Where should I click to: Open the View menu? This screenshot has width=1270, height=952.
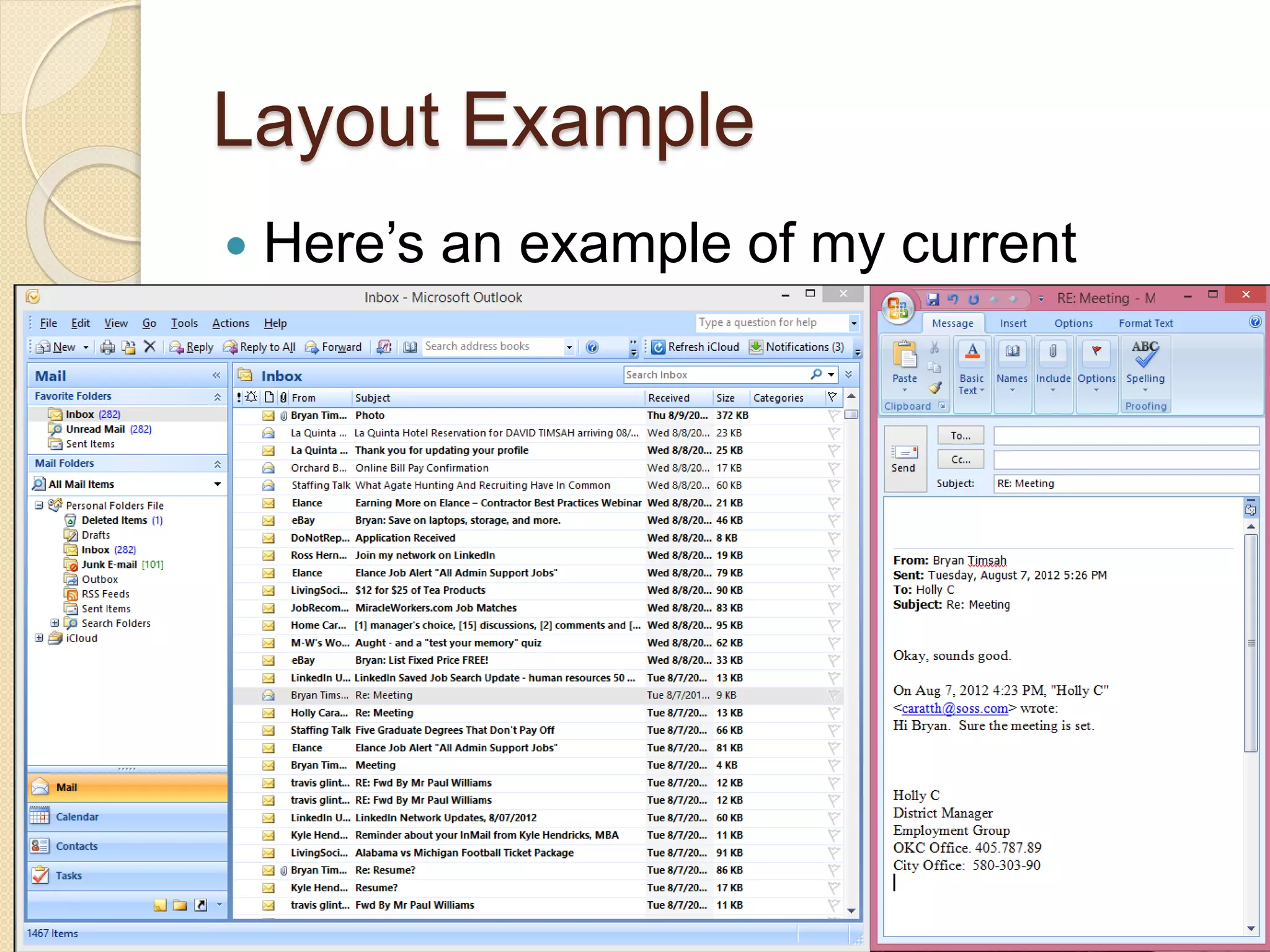[116, 323]
